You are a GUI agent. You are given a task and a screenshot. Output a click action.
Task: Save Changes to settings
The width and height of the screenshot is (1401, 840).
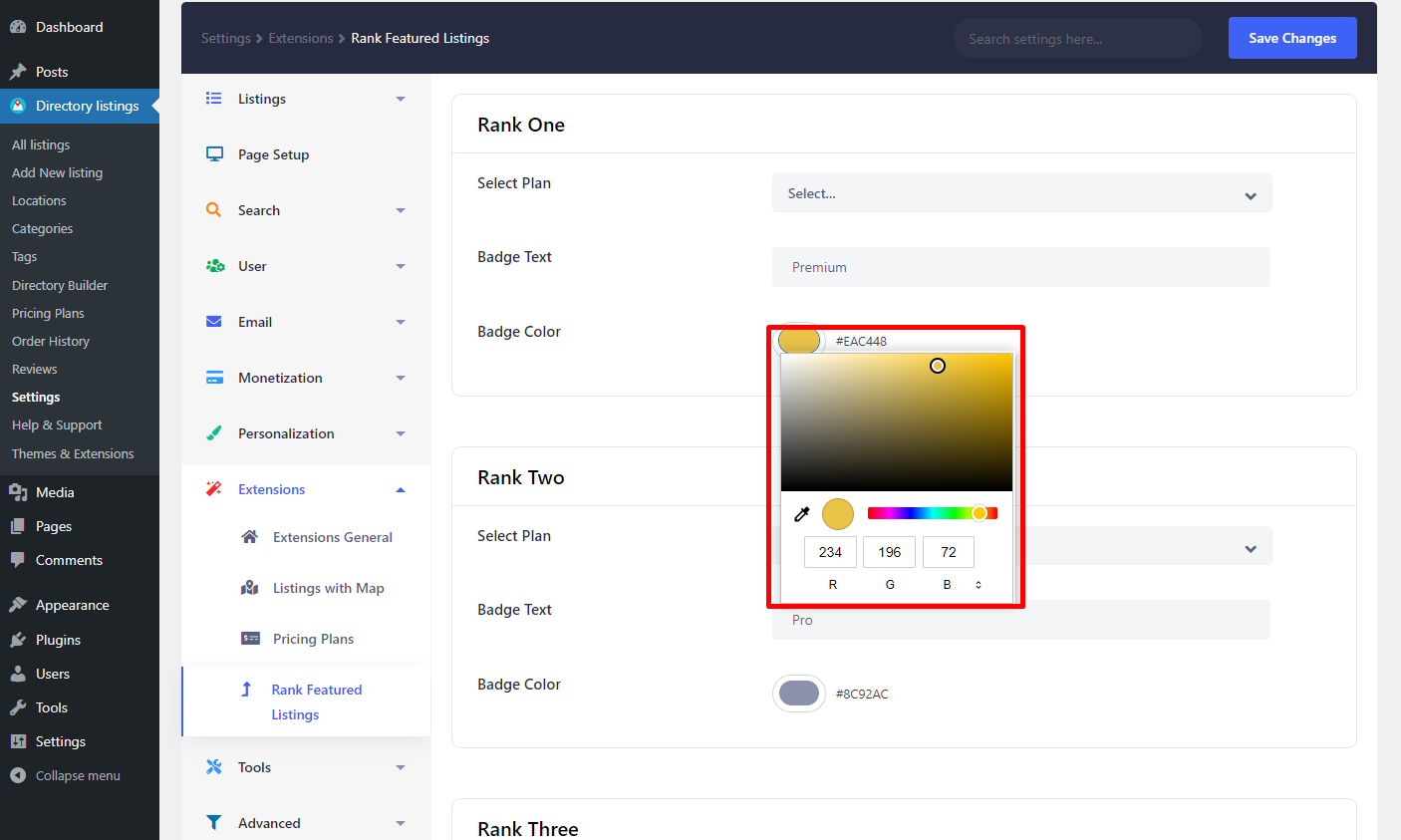click(x=1292, y=38)
